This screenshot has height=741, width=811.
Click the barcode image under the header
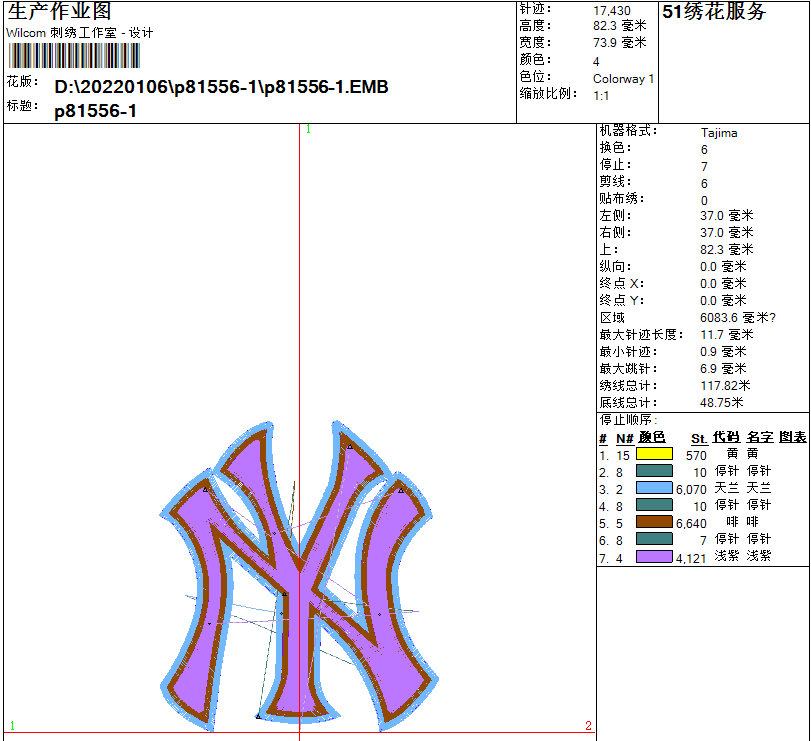[74, 55]
